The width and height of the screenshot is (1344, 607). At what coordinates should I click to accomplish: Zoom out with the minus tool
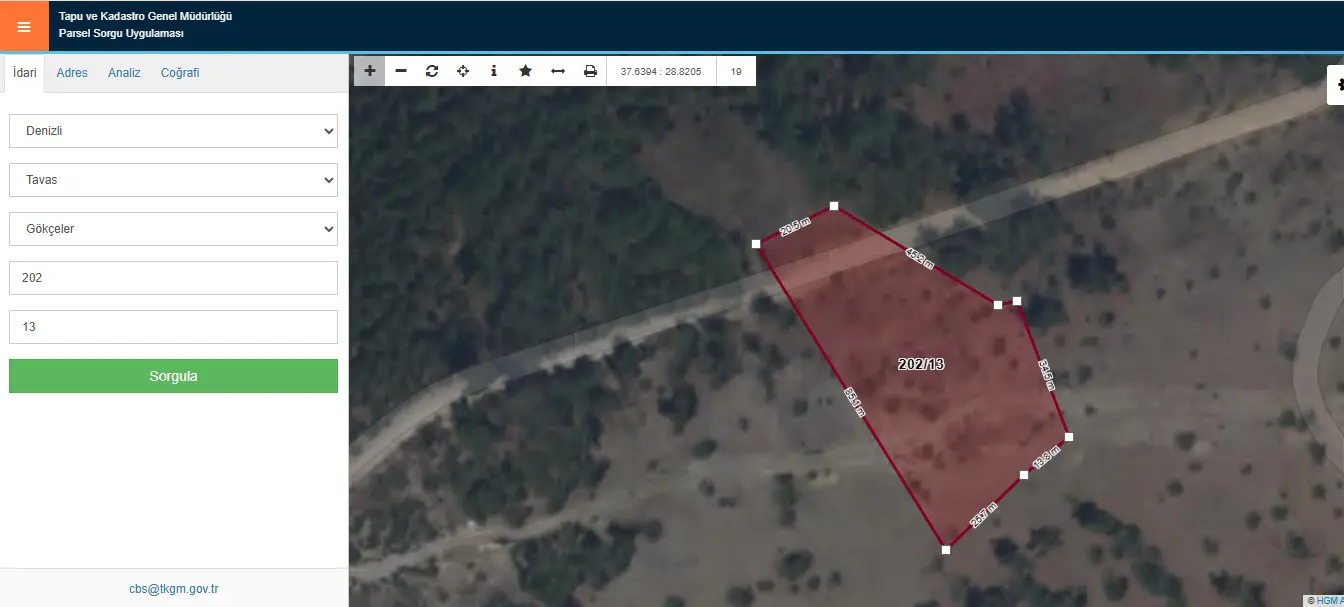401,71
